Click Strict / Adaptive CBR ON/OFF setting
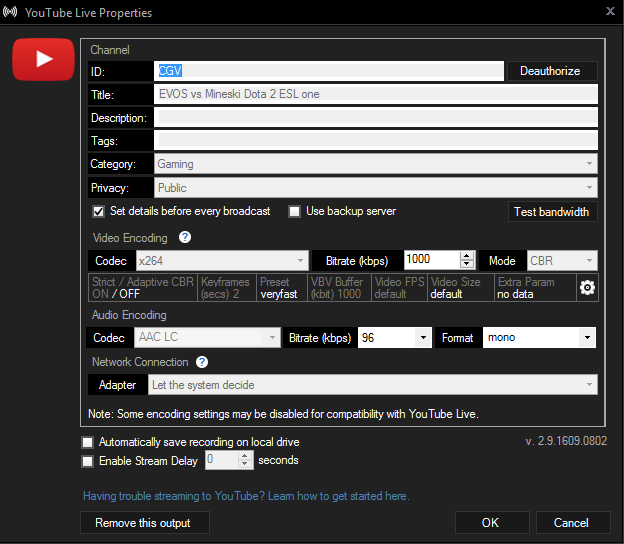The height and width of the screenshot is (544, 624). click(x=143, y=287)
